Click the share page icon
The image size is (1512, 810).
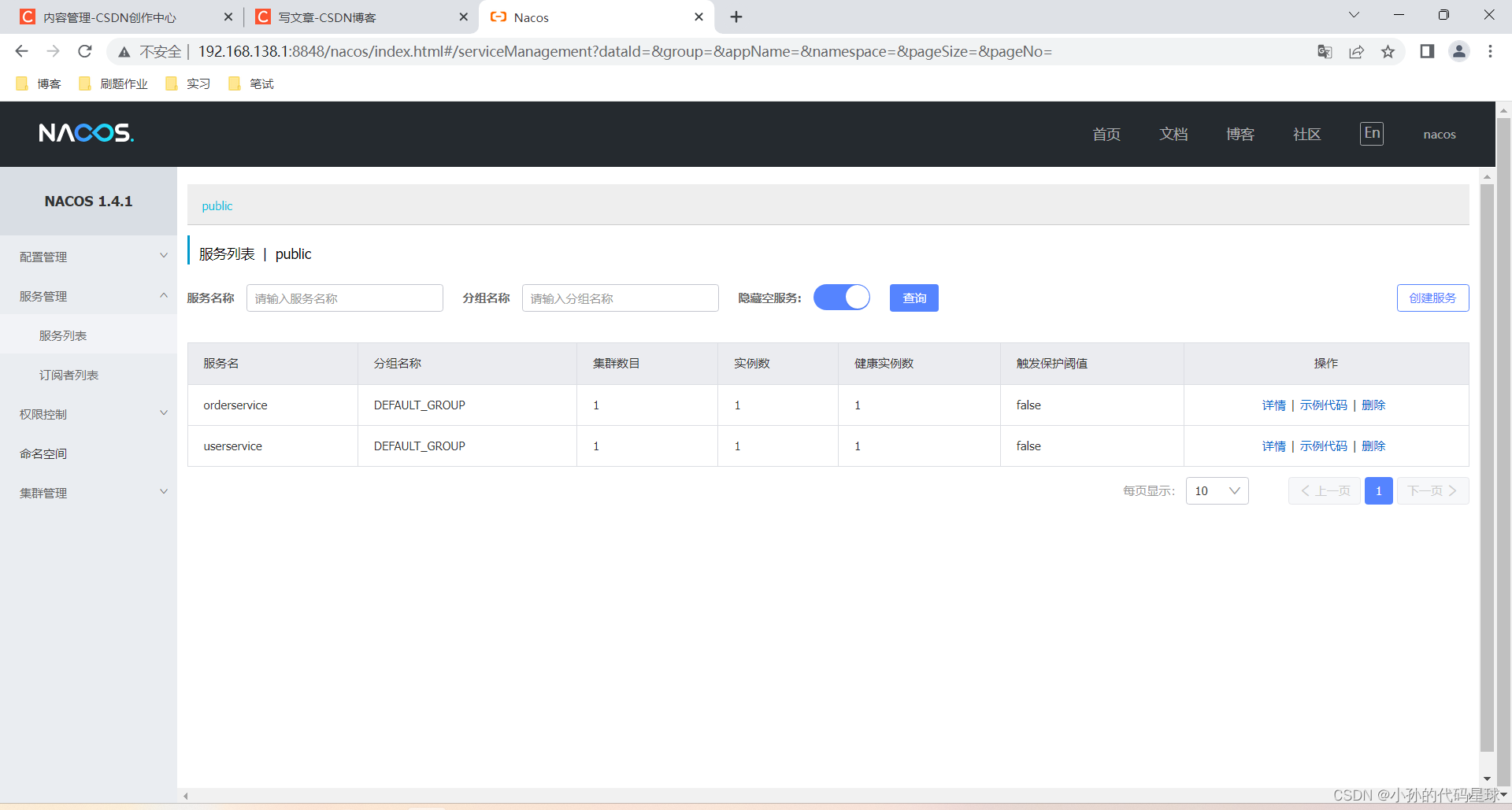pos(1356,51)
